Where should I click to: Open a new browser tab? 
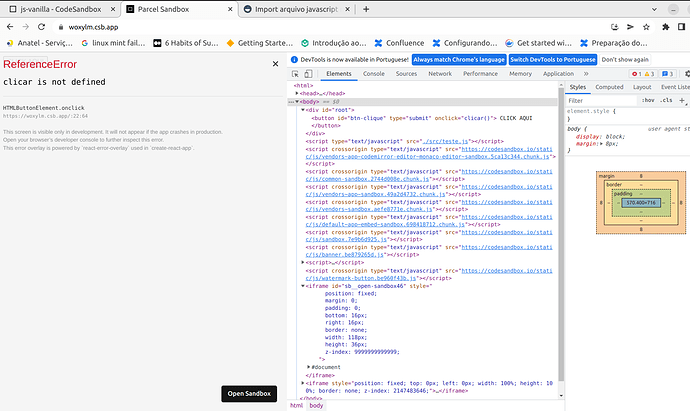366,9
